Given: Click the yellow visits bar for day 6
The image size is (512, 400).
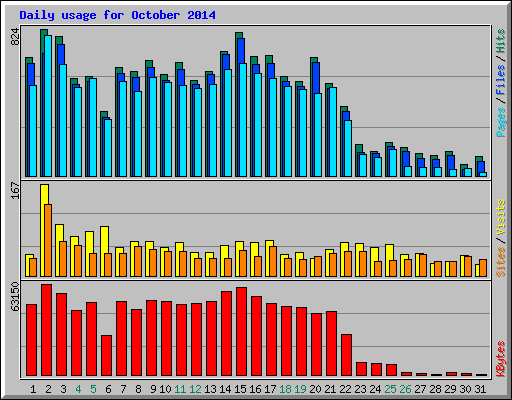Looking at the screenshot, I should (104, 240).
